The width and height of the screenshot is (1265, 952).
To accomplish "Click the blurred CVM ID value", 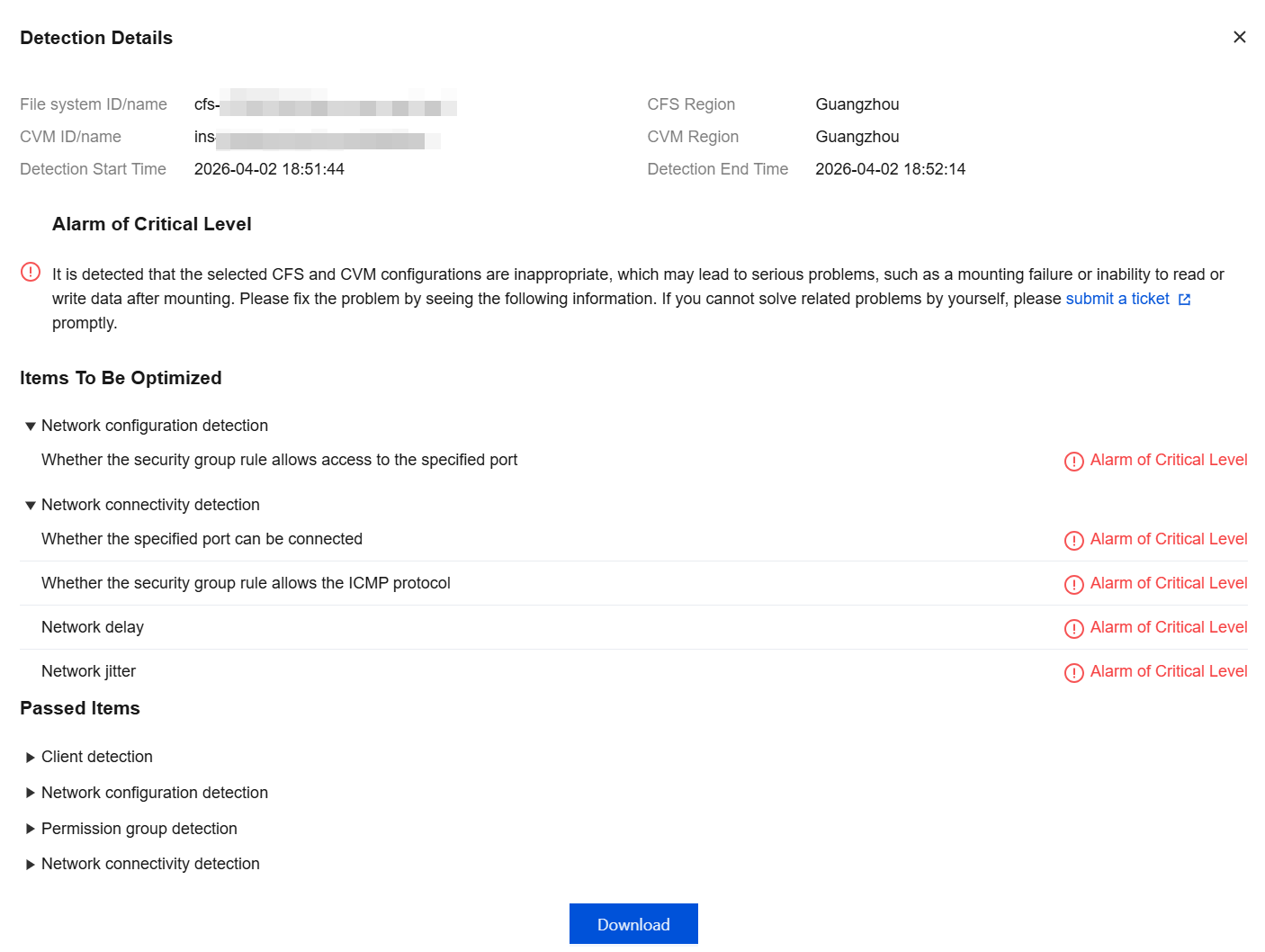I will [327, 138].
